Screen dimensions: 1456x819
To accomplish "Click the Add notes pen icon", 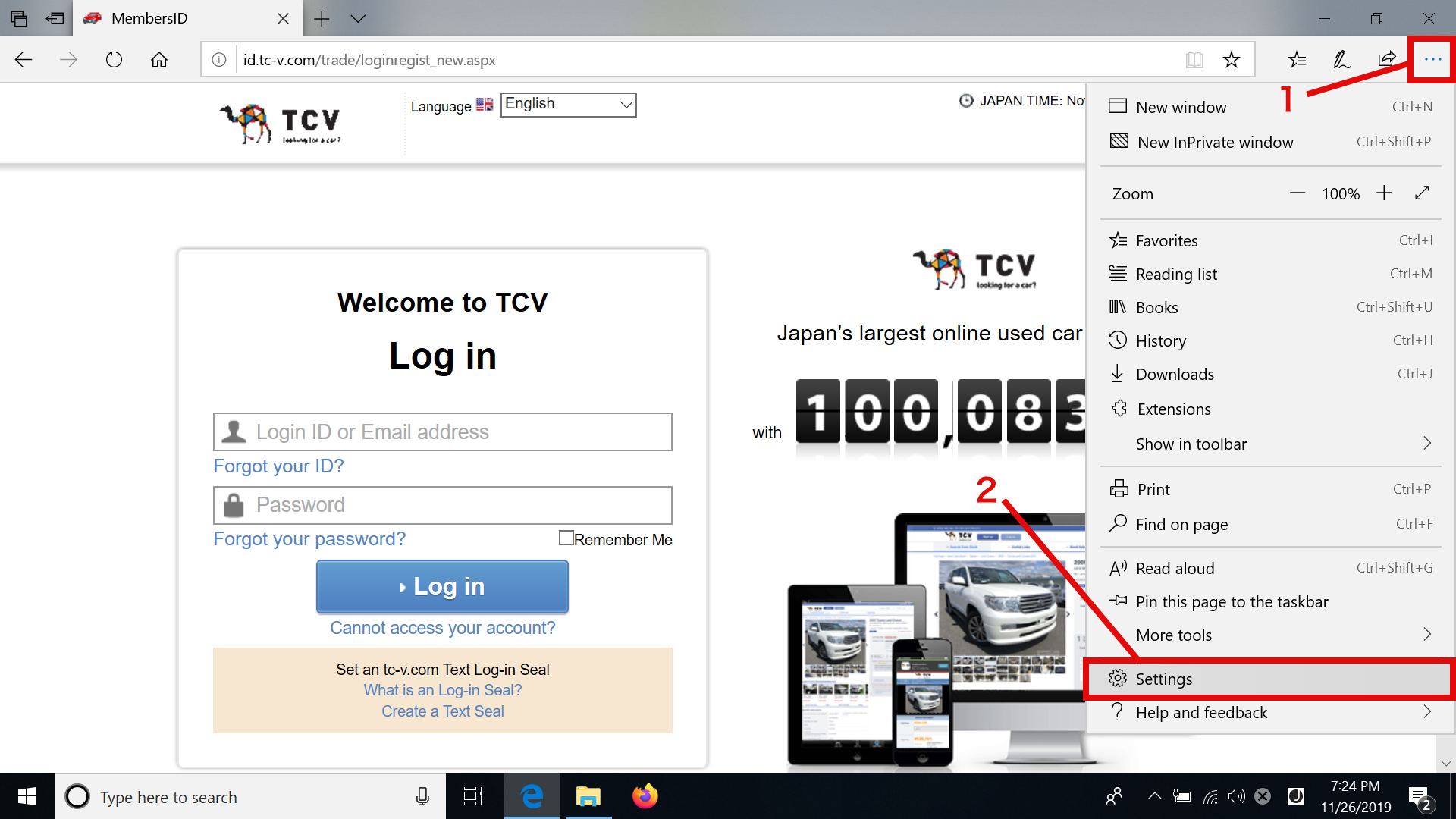I will coord(1341,60).
